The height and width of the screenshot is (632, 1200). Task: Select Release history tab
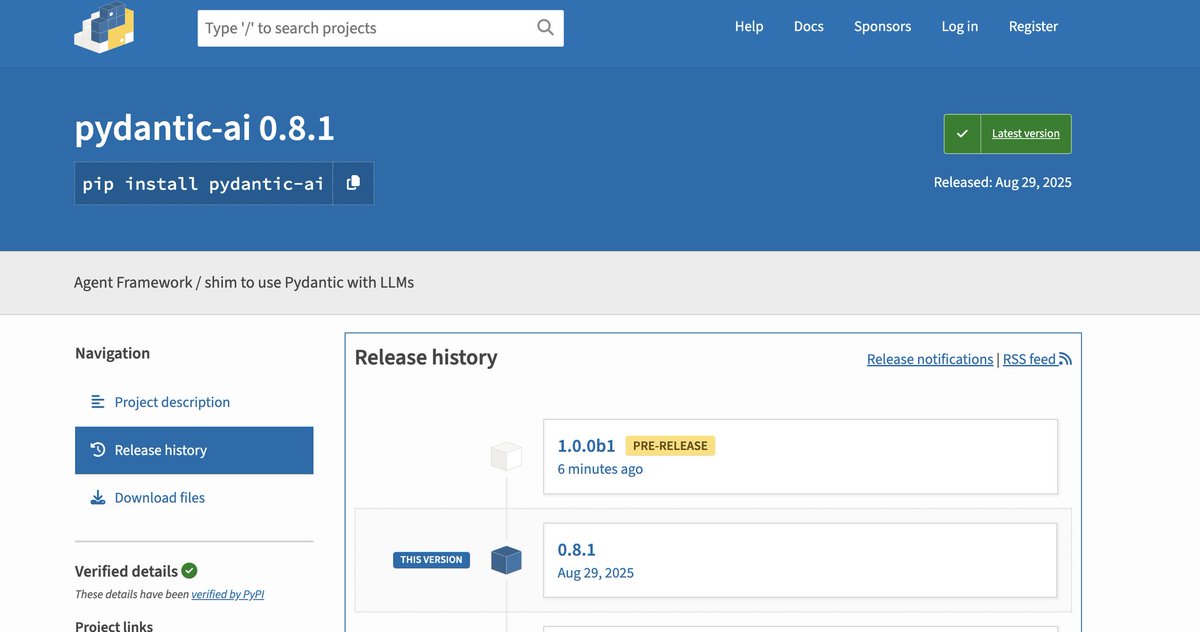(194, 450)
